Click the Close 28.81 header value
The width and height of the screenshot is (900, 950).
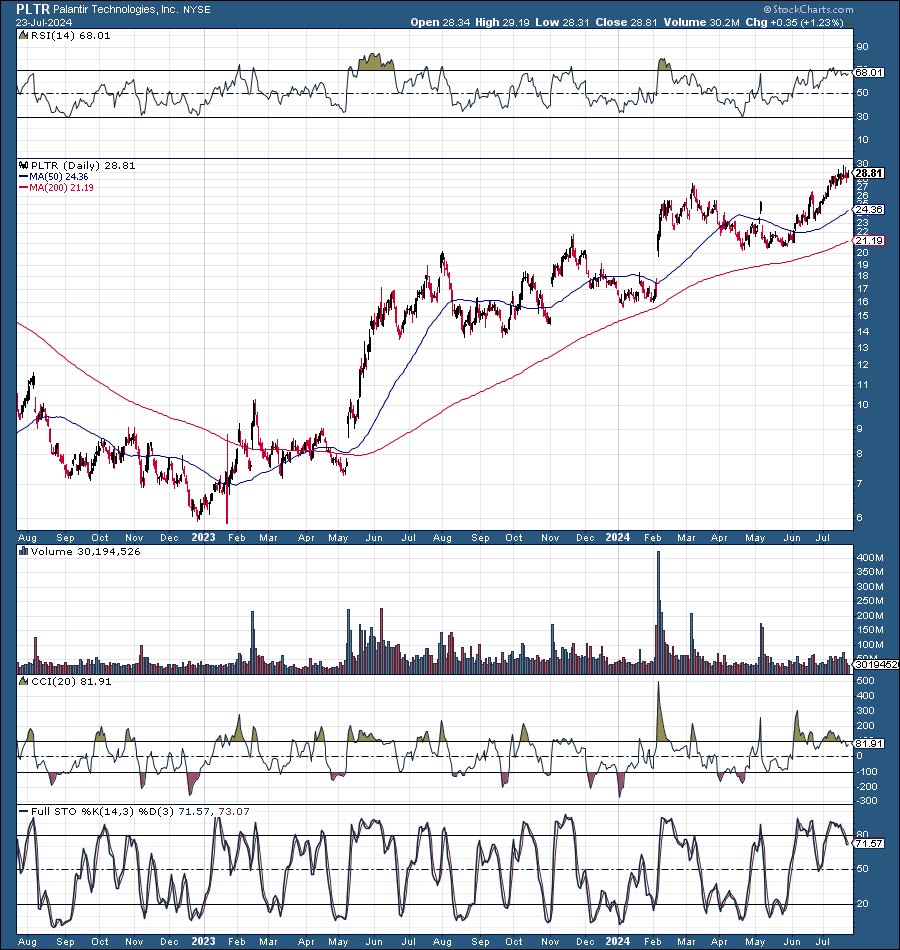626,22
